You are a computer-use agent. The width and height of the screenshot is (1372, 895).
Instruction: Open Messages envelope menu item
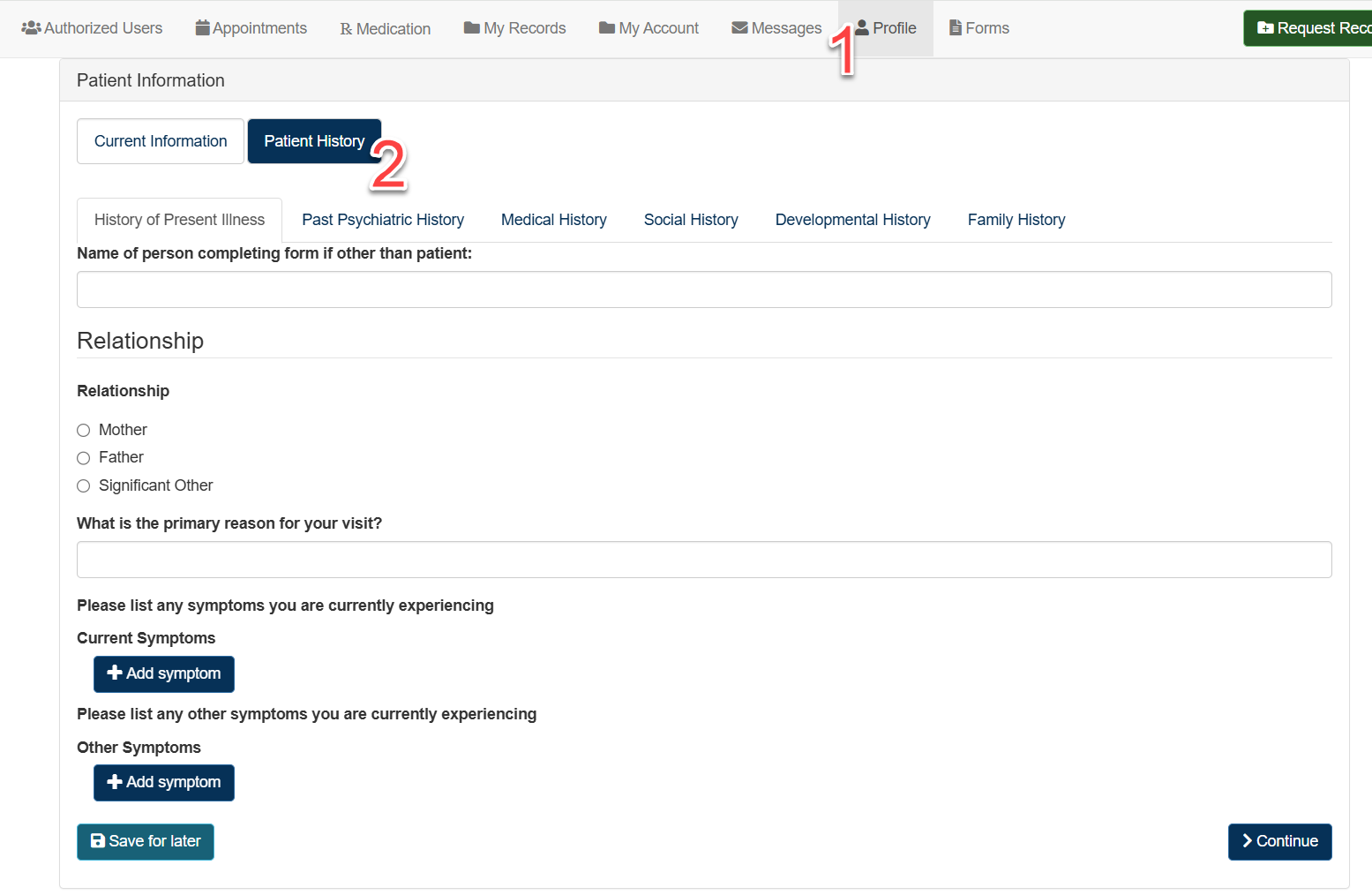776,28
